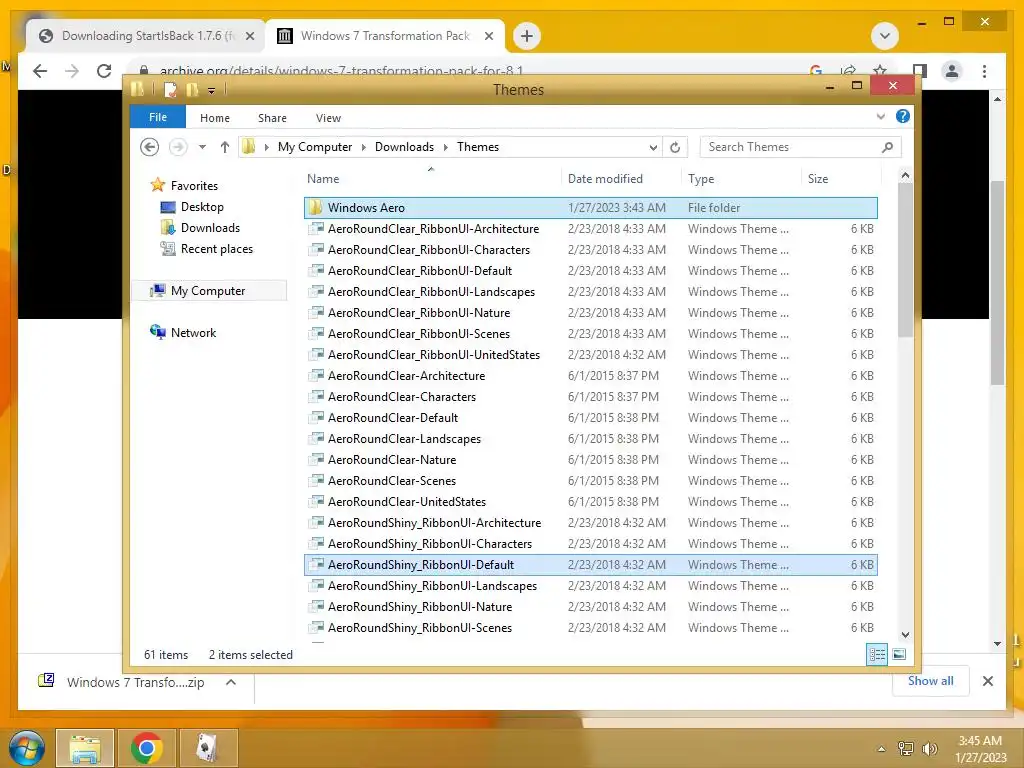Screen dimensions: 1024x768
Task: Select Recent places in navigation pane
Action: (206, 249)
